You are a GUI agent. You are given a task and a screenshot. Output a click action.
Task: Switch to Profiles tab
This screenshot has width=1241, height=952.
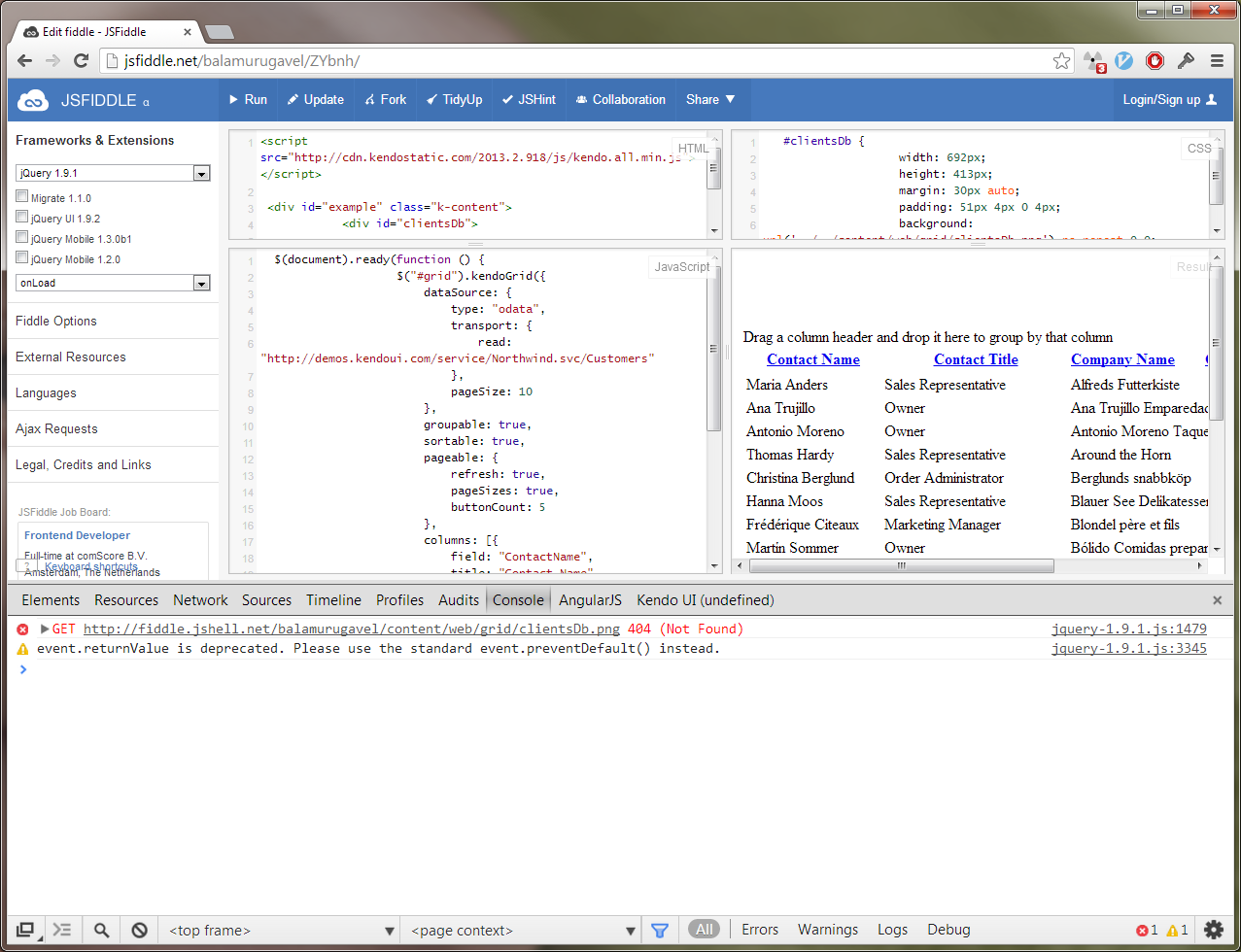(399, 600)
